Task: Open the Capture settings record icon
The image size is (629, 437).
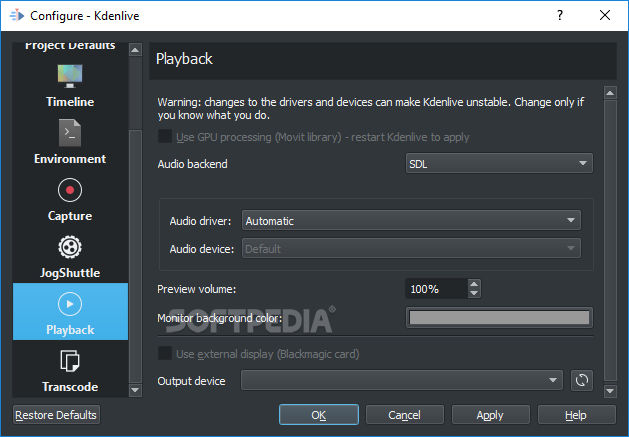Action: pyautogui.click(x=70, y=190)
